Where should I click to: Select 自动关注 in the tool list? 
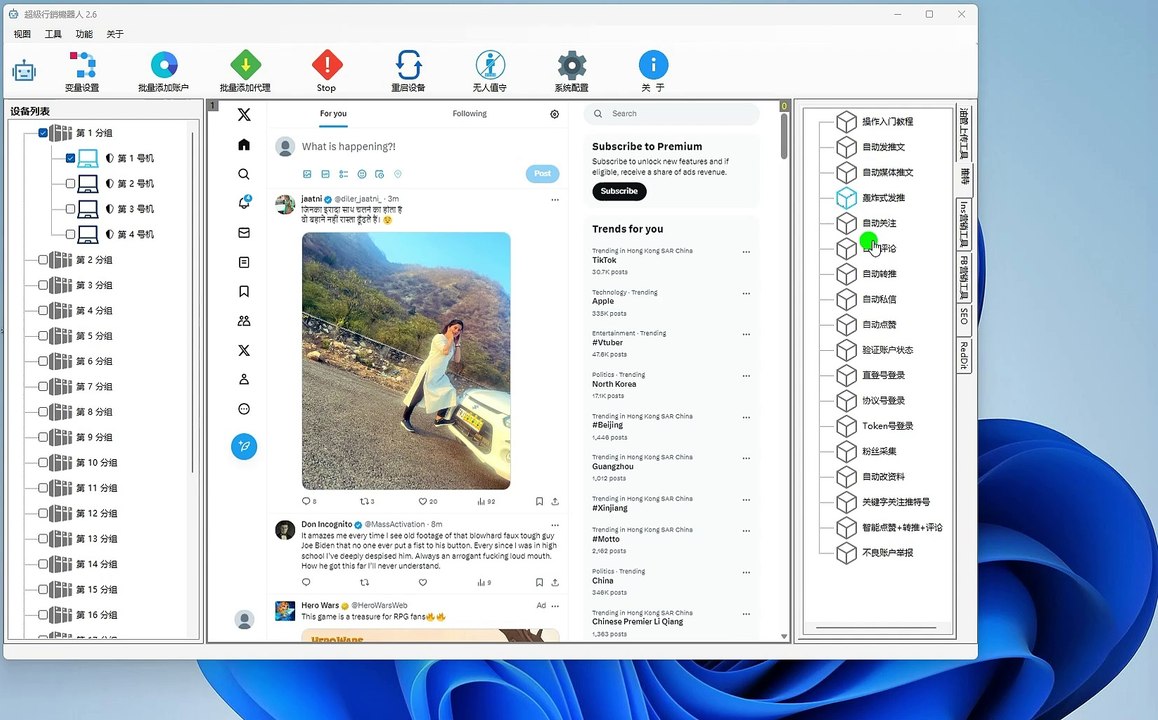pos(880,223)
